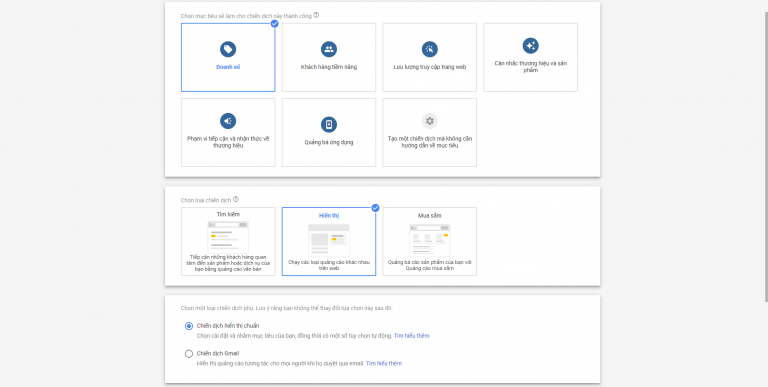Click the Khách hàng tiềm năng label
This screenshot has height=387, width=768.
[329, 67]
